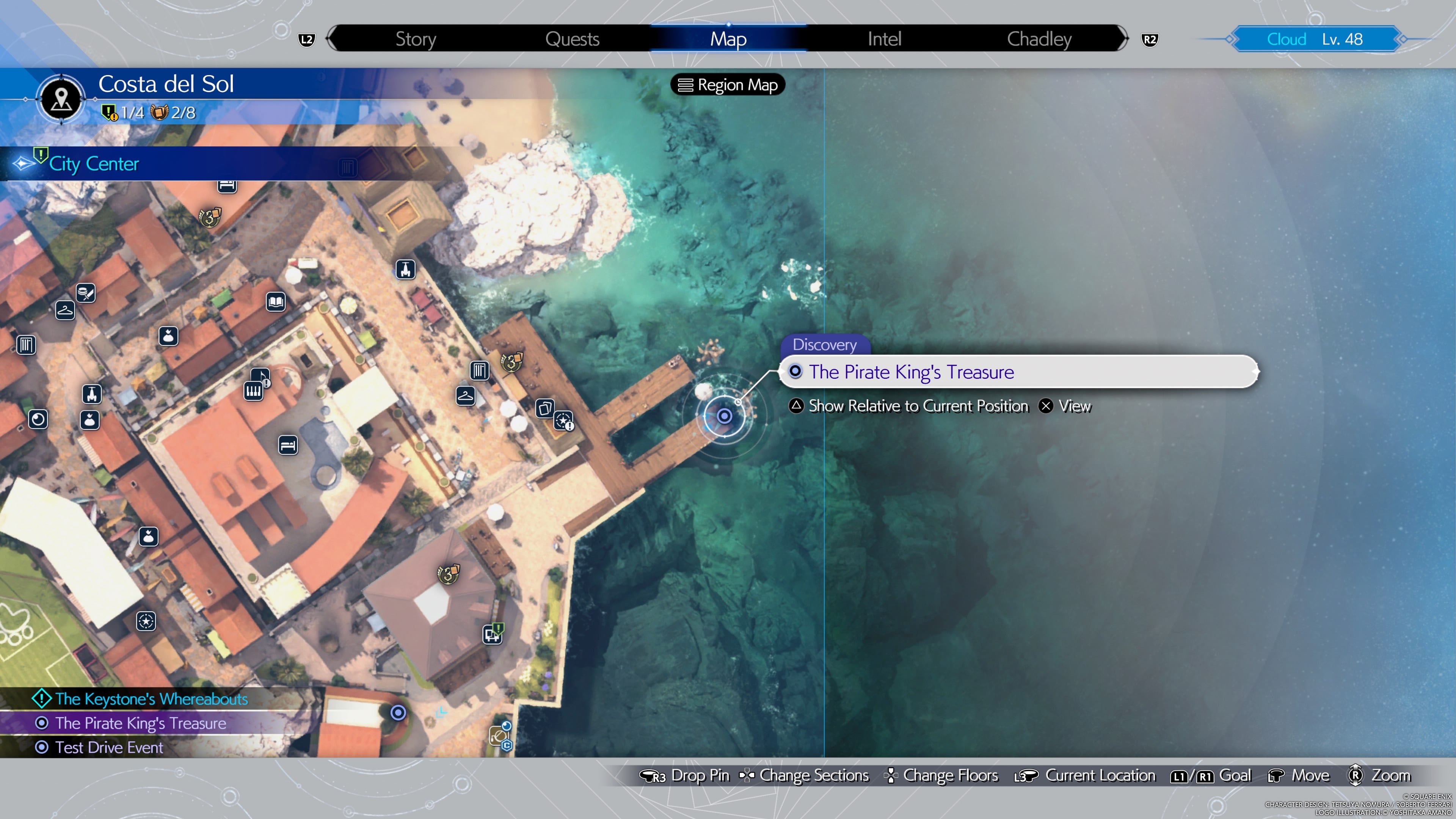The width and height of the screenshot is (1456, 819).
Task: Select the treasure cache icon on rooftop
Action: [448, 575]
